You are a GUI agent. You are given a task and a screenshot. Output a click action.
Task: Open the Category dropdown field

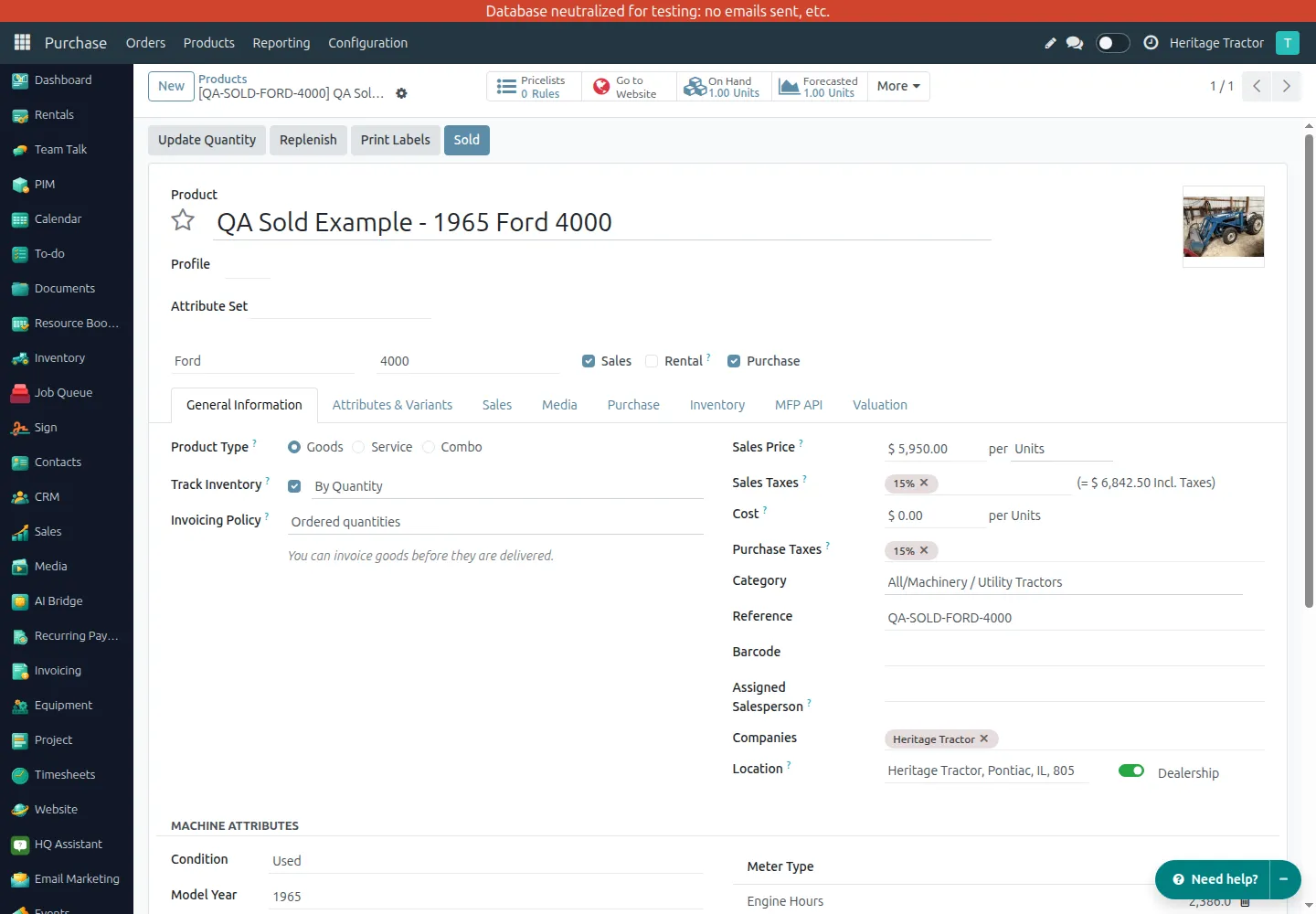[x=1064, y=582]
